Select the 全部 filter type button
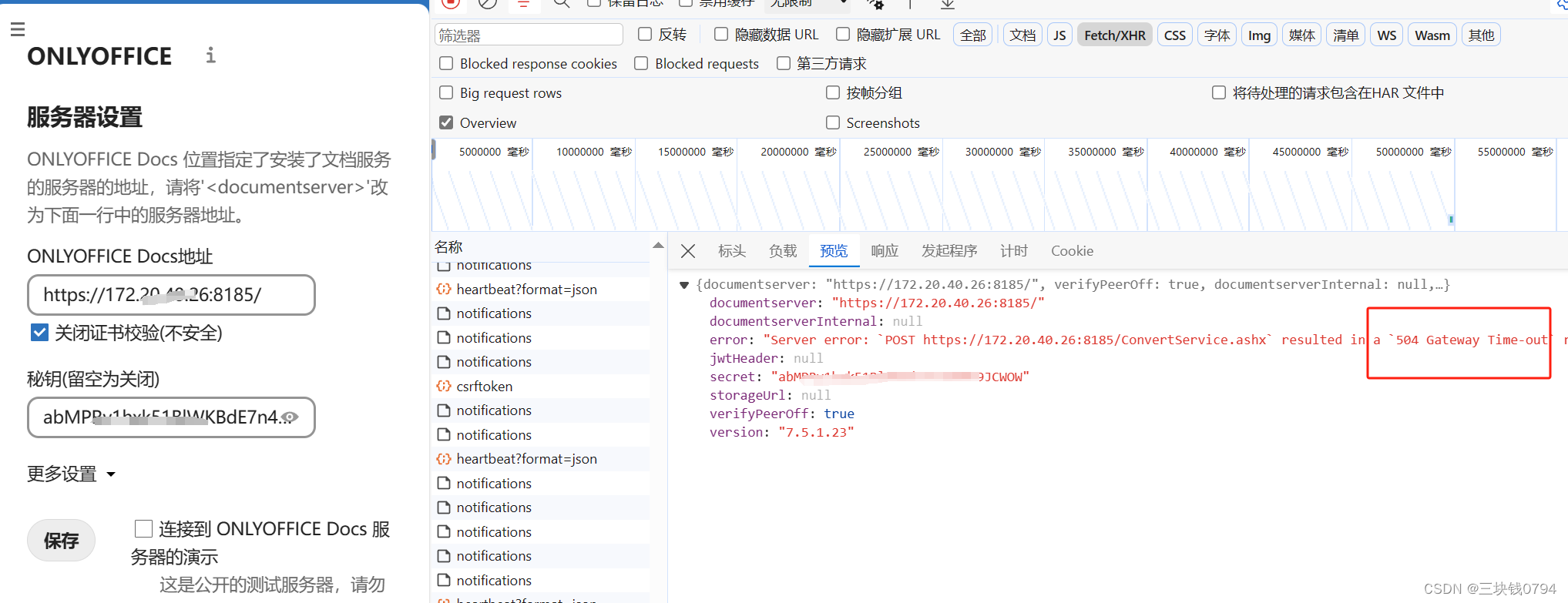This screenshot has width=1568, height=603. click(973, 35)
